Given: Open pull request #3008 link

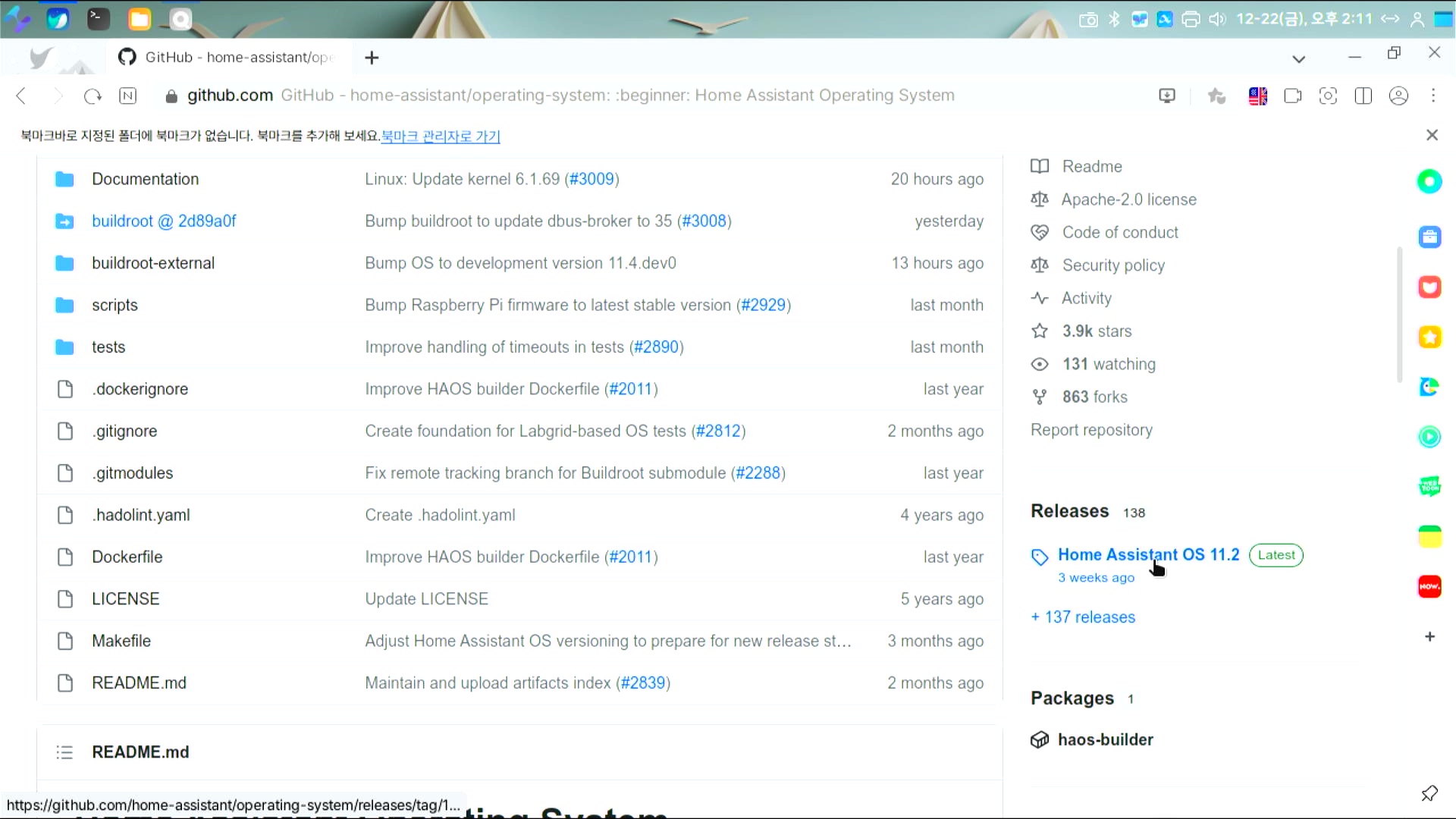Looking at the screenshot, I should [704, 221].
